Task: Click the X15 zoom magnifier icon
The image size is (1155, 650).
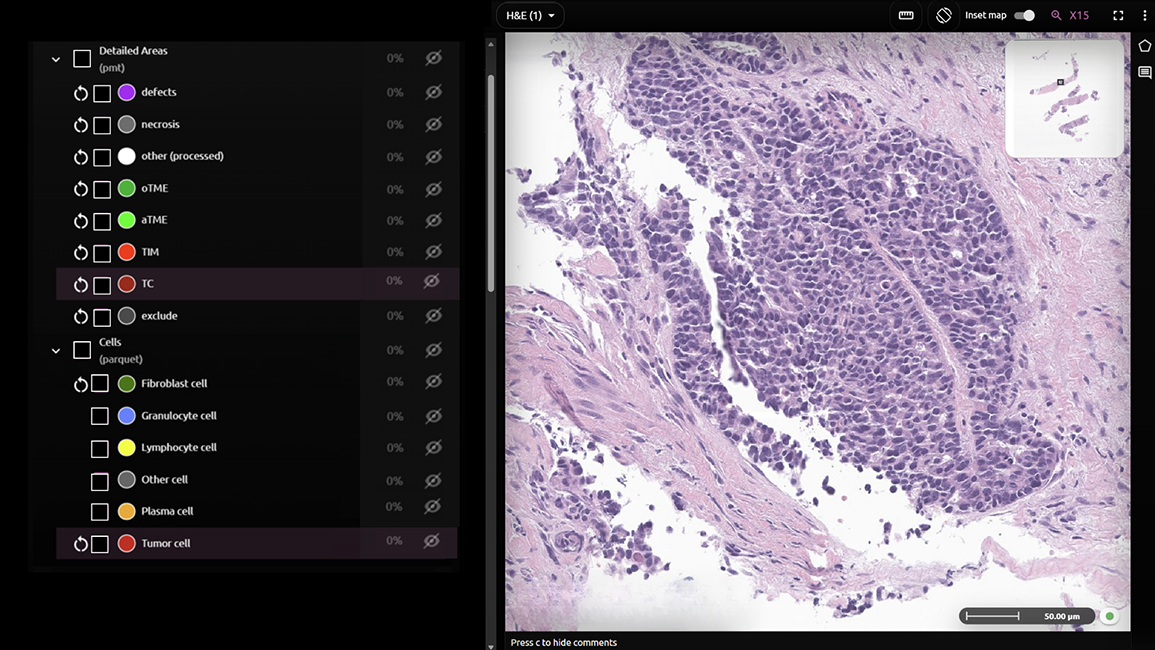Action: 1056,15
